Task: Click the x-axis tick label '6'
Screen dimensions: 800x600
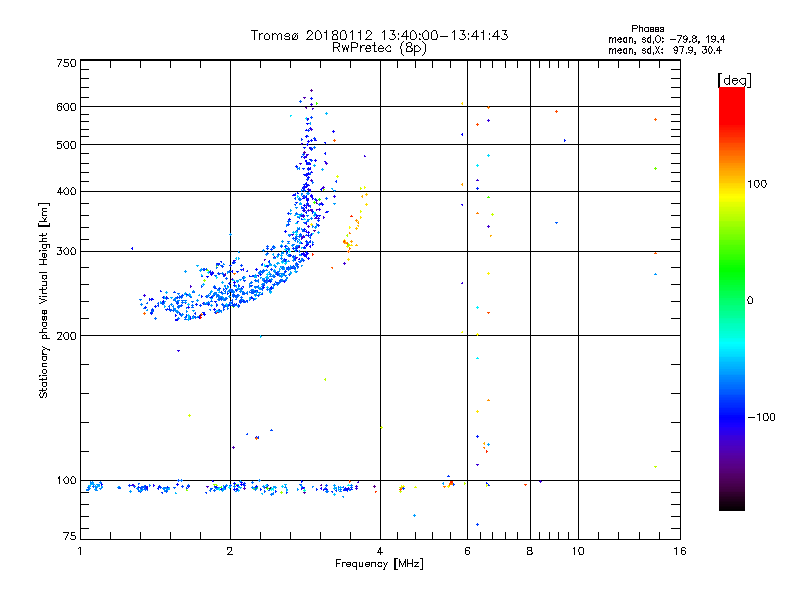Action: (x=467, y=551)
